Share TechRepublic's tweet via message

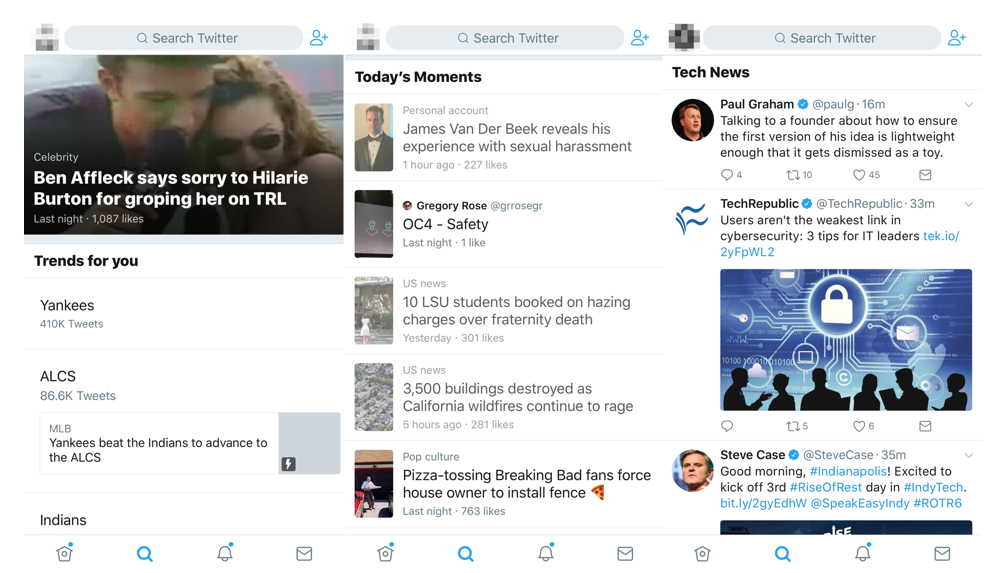[x=925, y=426]
